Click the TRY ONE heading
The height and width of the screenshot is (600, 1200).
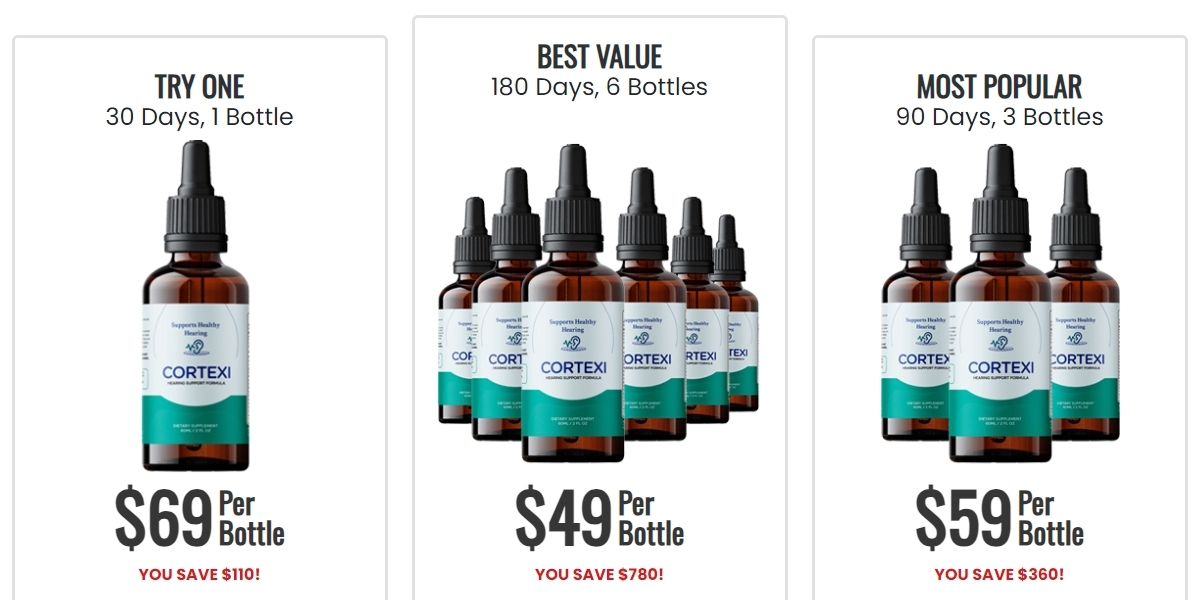(200, 87)
